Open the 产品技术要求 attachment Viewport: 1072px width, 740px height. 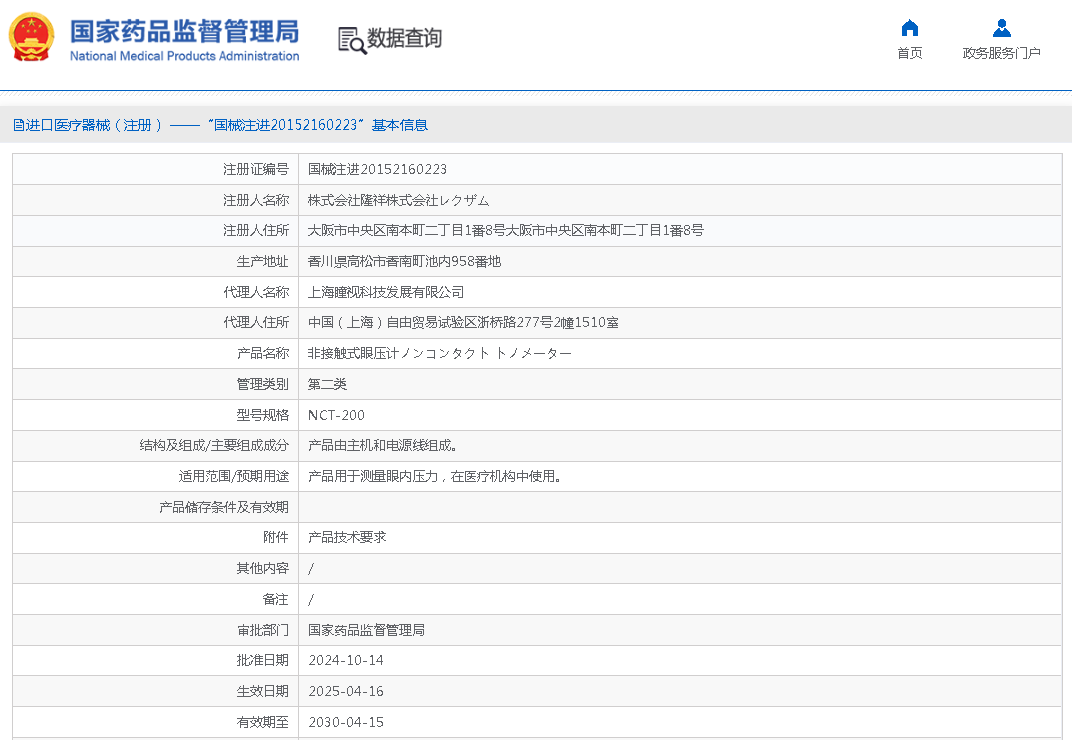pyautogui.click(x=347, y=538)
